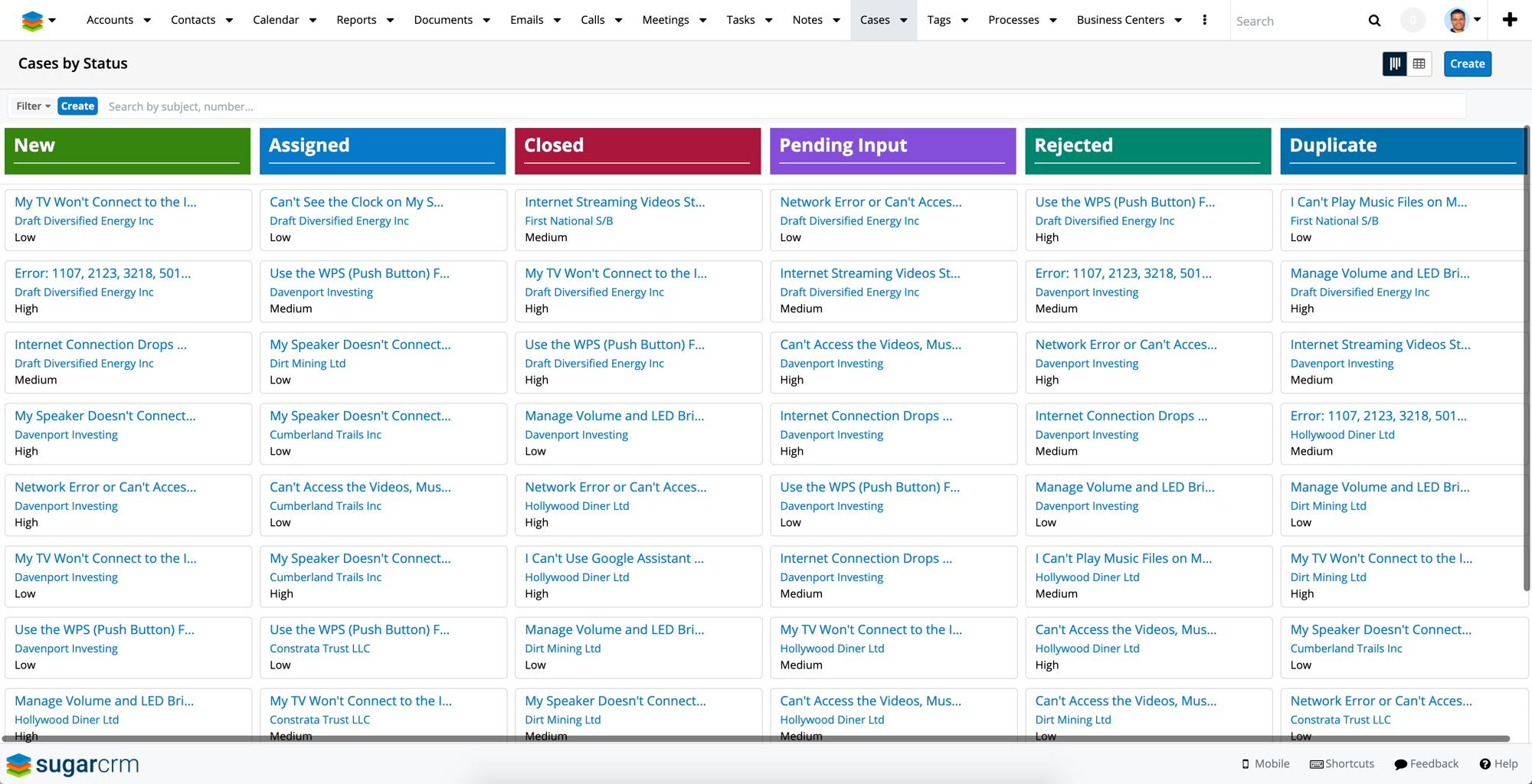Open the Mobile footer link
1532x784 pixels.
click(1265, 764)
